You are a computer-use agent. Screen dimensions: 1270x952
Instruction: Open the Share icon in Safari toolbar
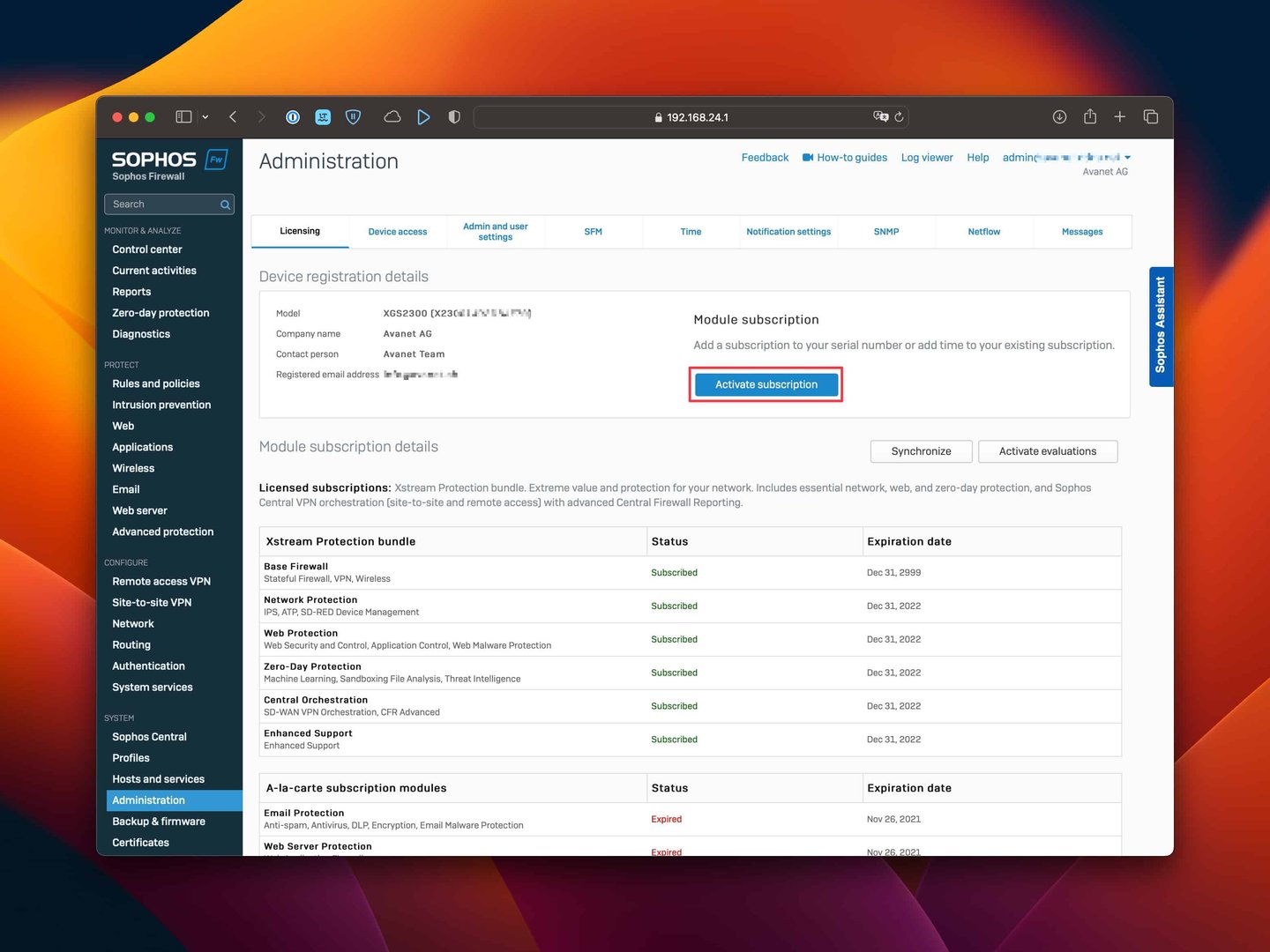[1090, 116]
